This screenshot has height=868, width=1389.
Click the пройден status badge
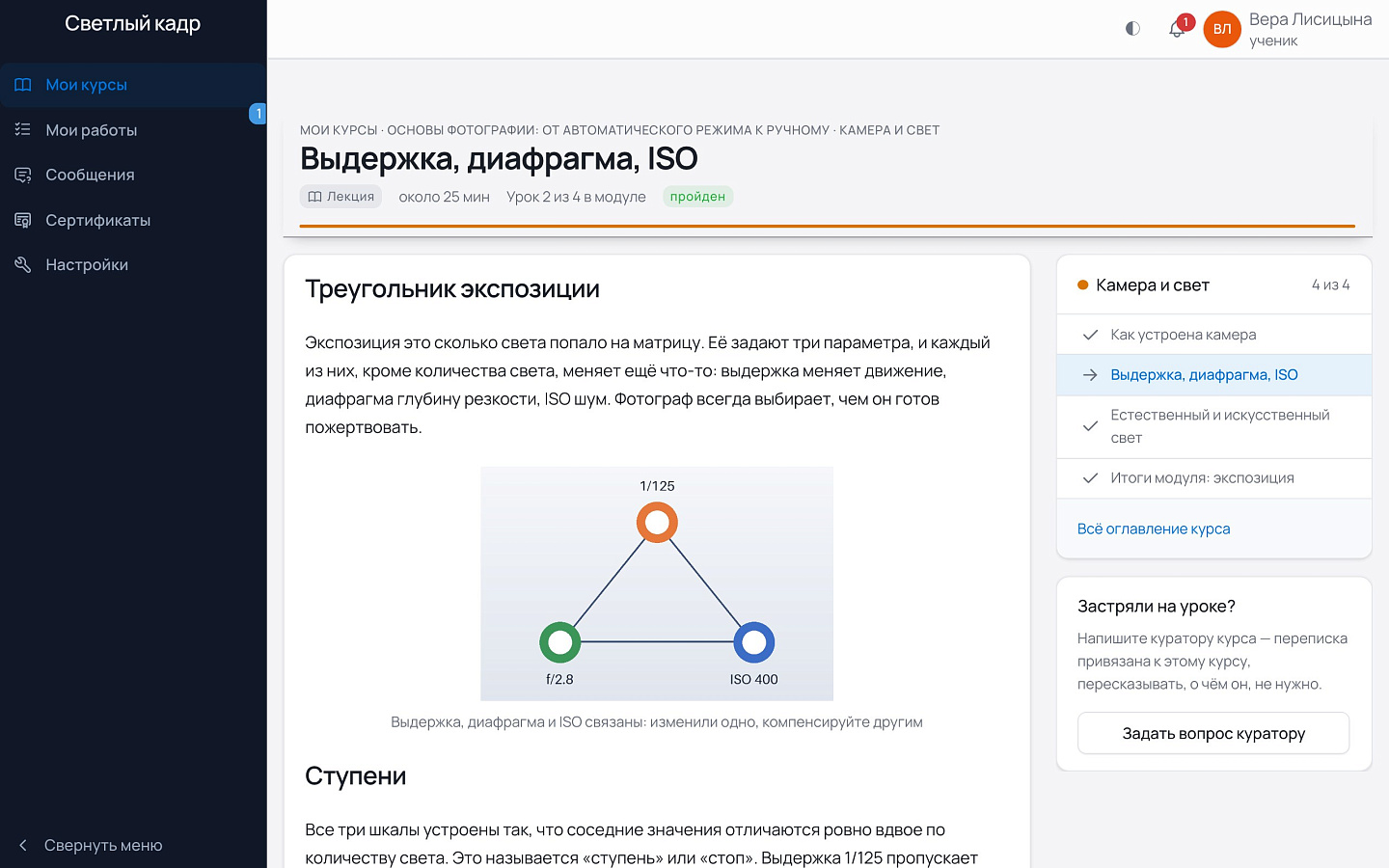[697, 197]
